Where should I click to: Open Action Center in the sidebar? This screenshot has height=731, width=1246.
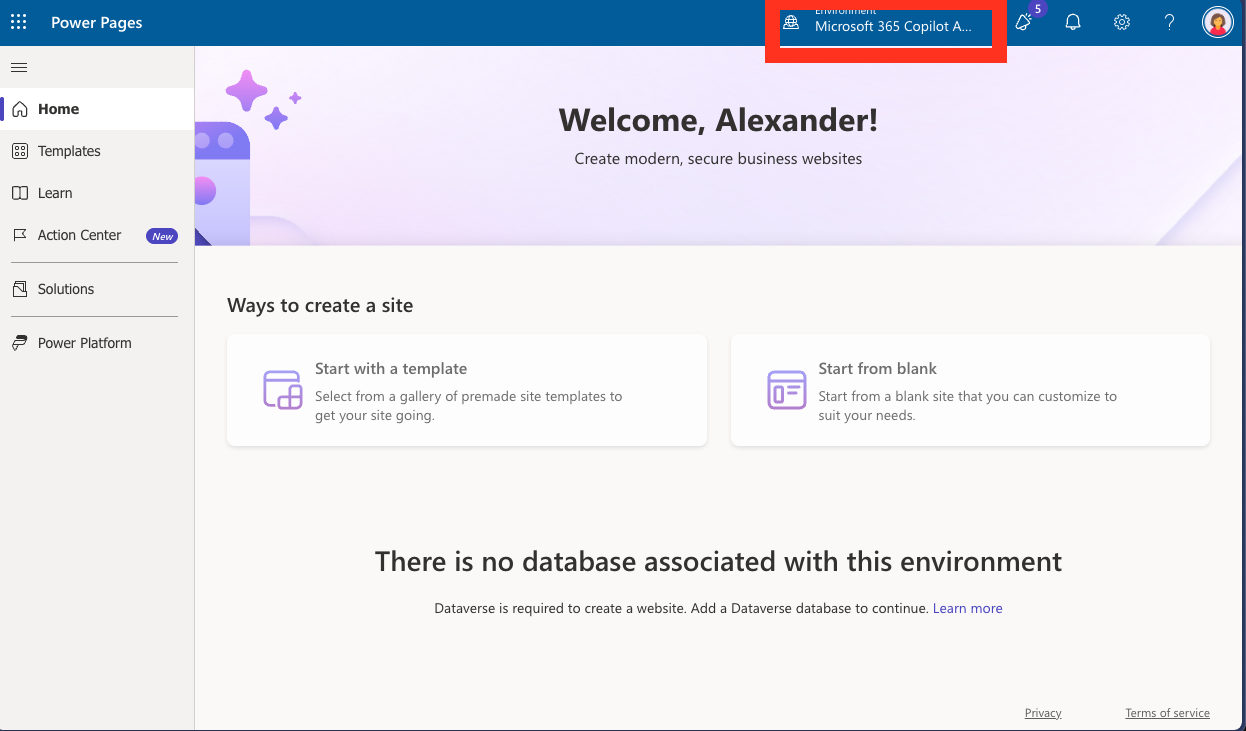79,235
